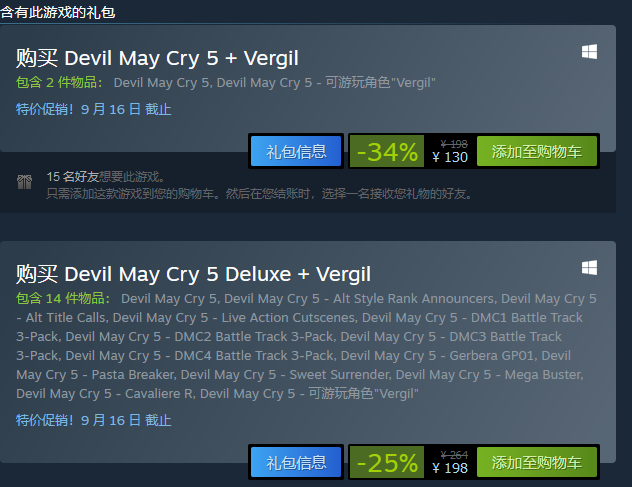Add Devil May Cry 5 + Vergil to cart
The width and height of the screenshot is (632, 487).
pyautogui.click(x=537, y=152)
